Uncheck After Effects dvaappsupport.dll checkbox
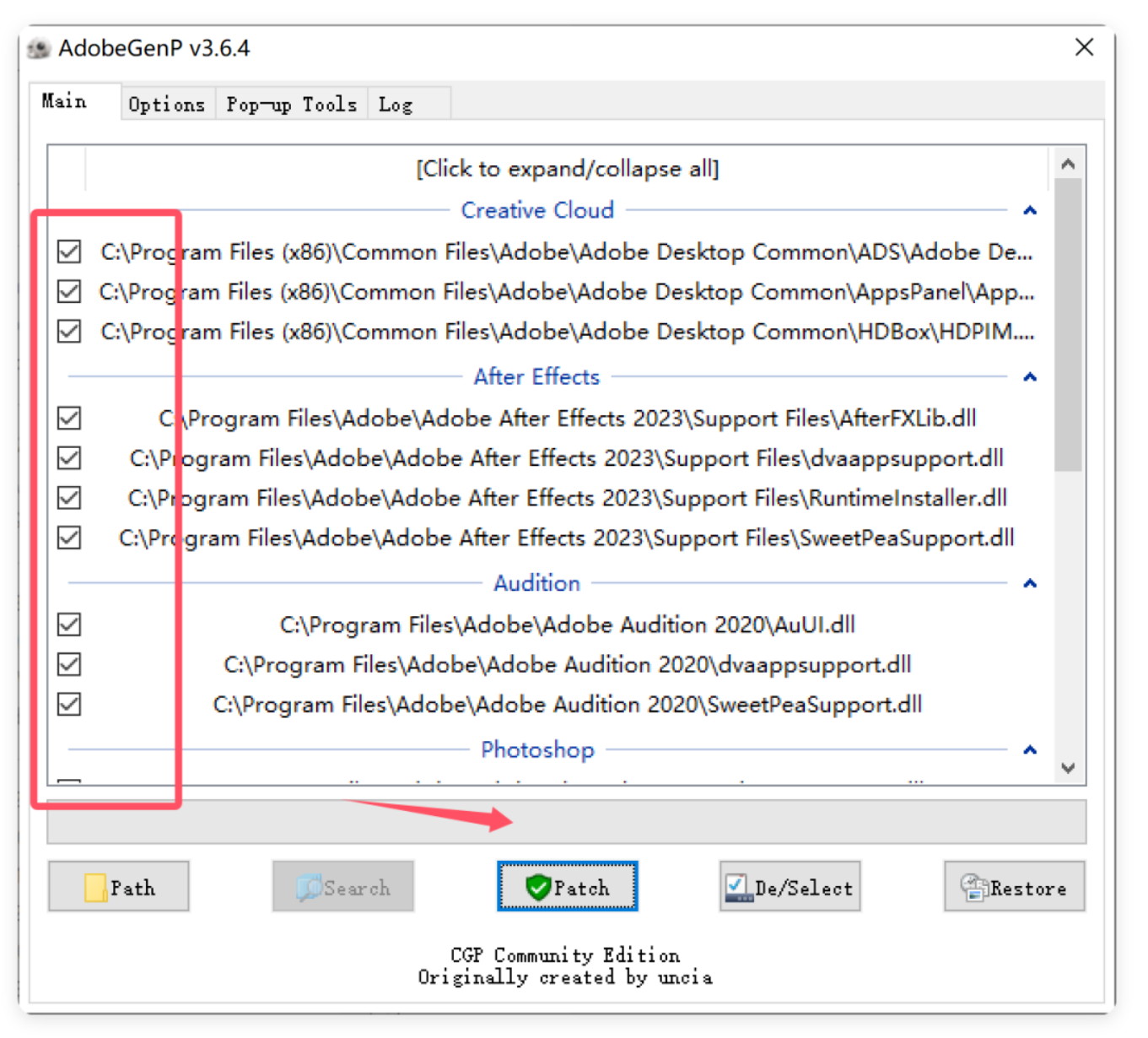This screenshot has height=1038, width=1148. point(69,457)
